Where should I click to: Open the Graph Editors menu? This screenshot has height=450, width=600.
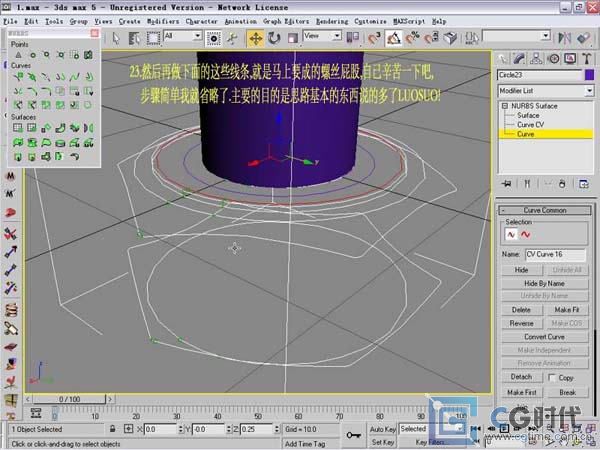(x=286, y=21)
